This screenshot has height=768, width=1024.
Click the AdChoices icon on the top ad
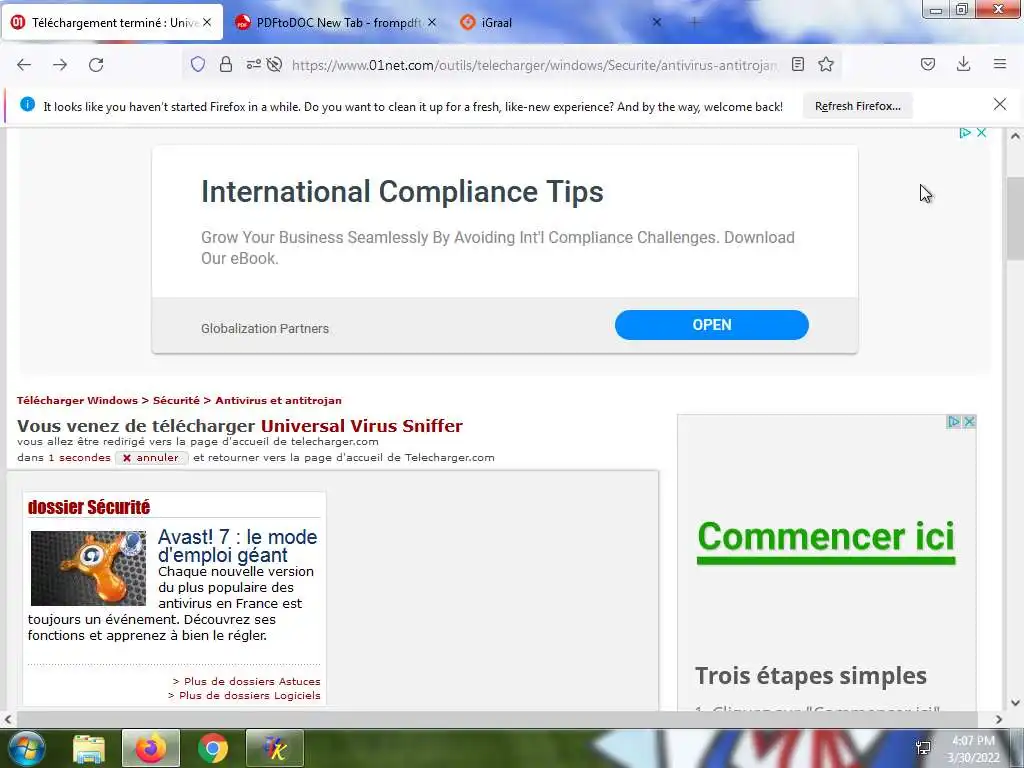[x=965, y=133]
